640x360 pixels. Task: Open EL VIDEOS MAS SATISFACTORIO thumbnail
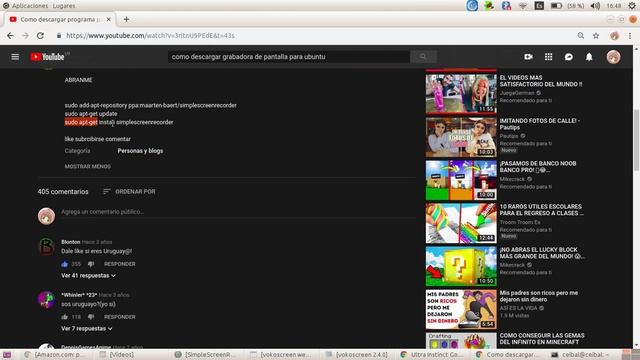[x=461, y=93]
